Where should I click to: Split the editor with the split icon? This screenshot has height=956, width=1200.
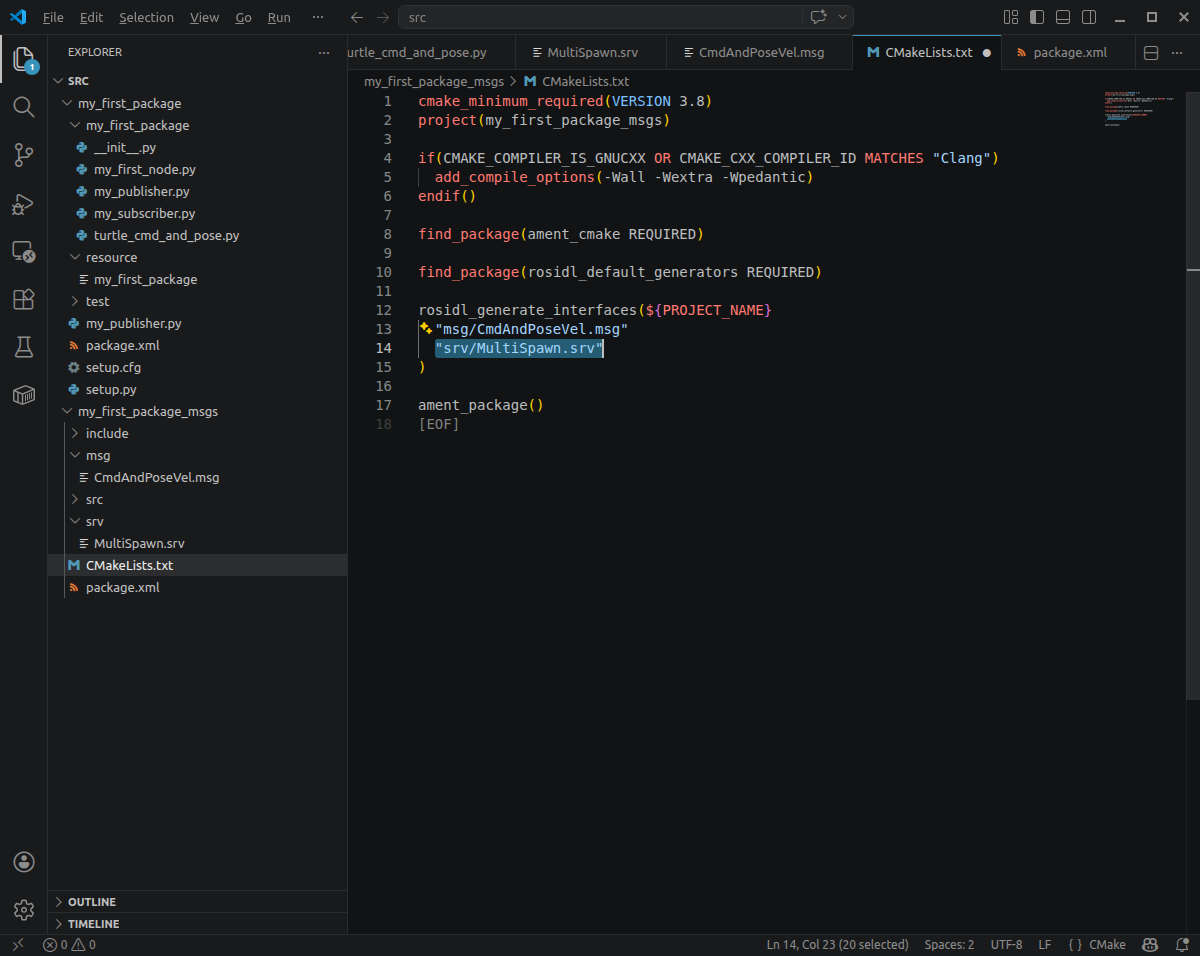(1151, 52)
